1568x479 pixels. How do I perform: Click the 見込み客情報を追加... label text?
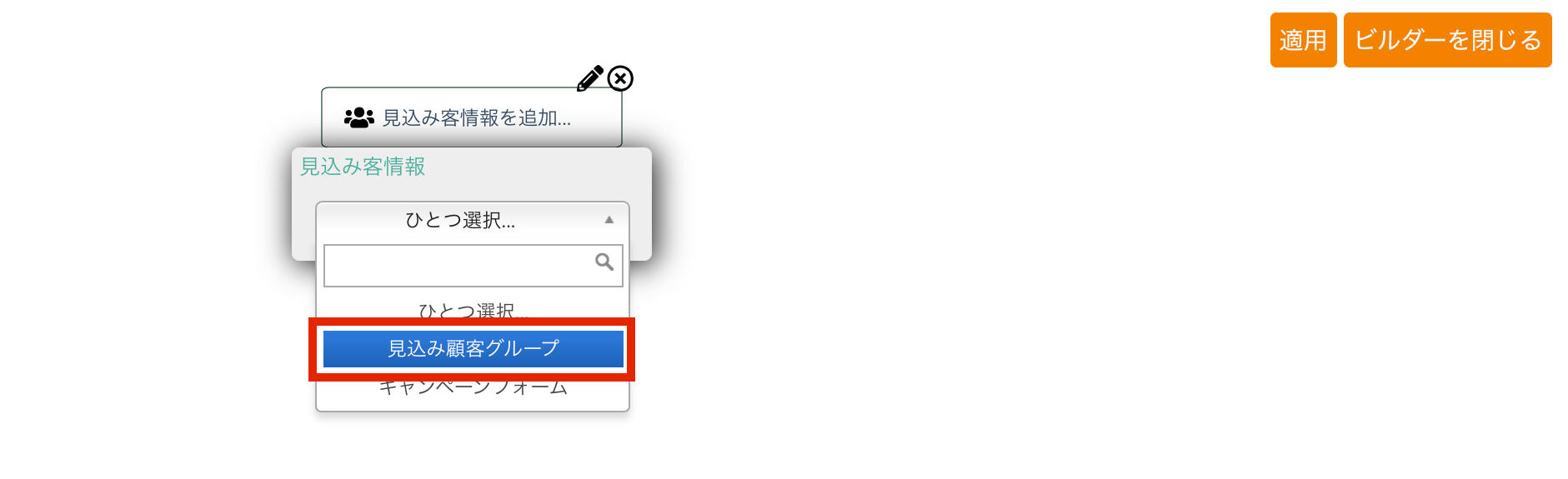click(477, 118)
